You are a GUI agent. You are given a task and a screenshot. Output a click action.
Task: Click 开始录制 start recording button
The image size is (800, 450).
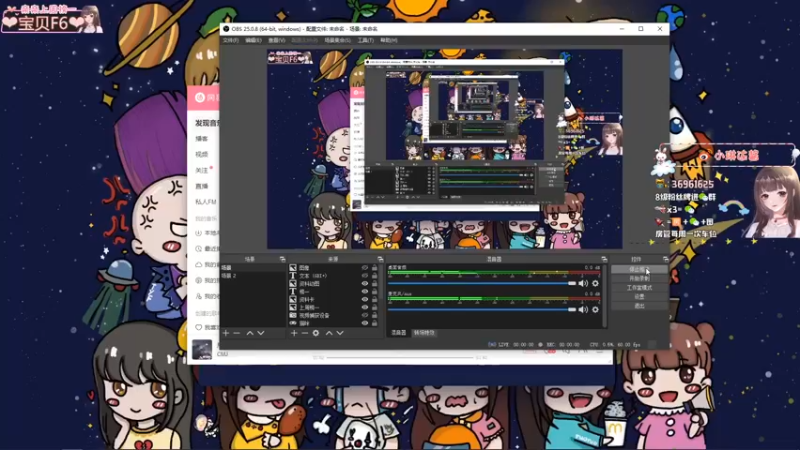pos(639,279)
